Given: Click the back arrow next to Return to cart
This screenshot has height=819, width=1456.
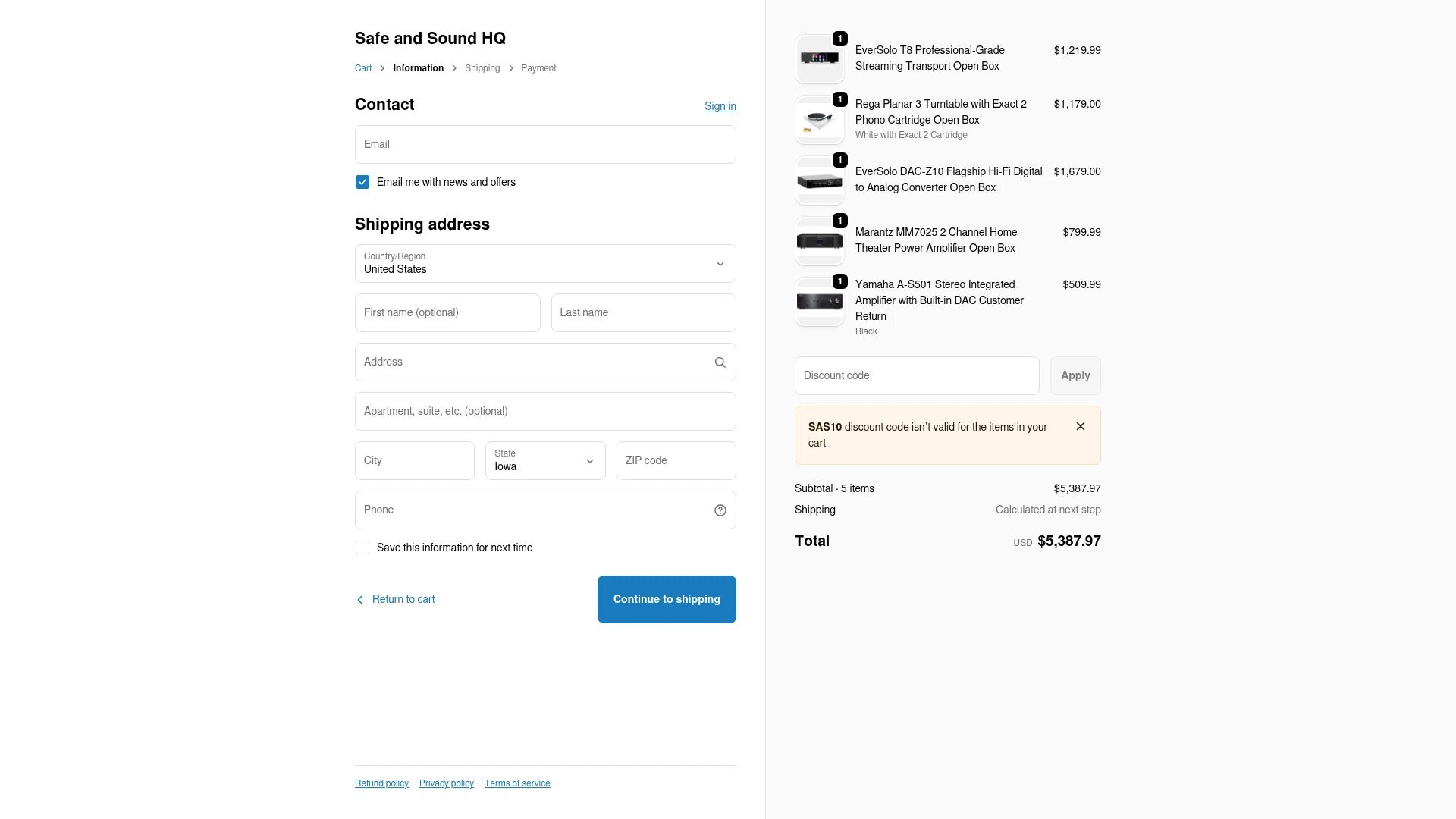Looking at the screenshot, I should pyautogui.click(x=360, y=599).
